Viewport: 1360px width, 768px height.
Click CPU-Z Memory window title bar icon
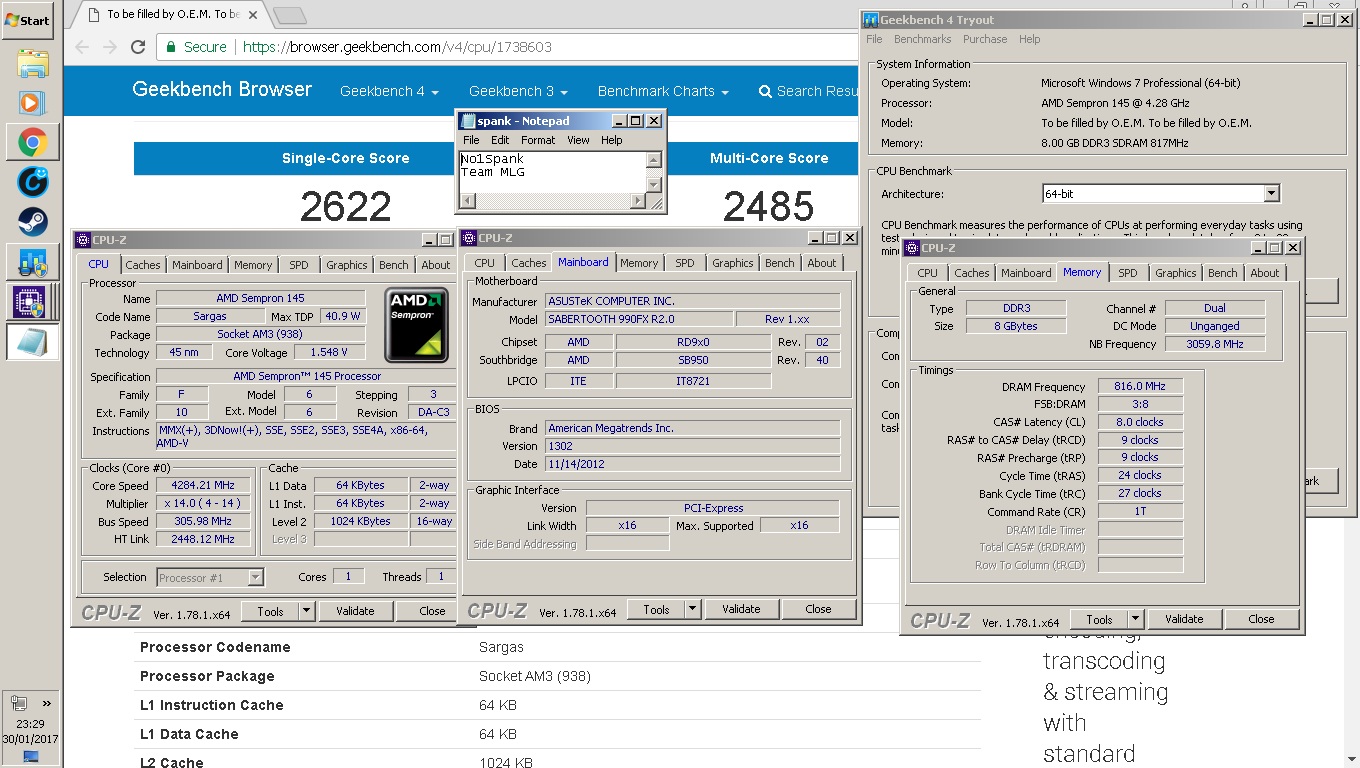[911, 248]
